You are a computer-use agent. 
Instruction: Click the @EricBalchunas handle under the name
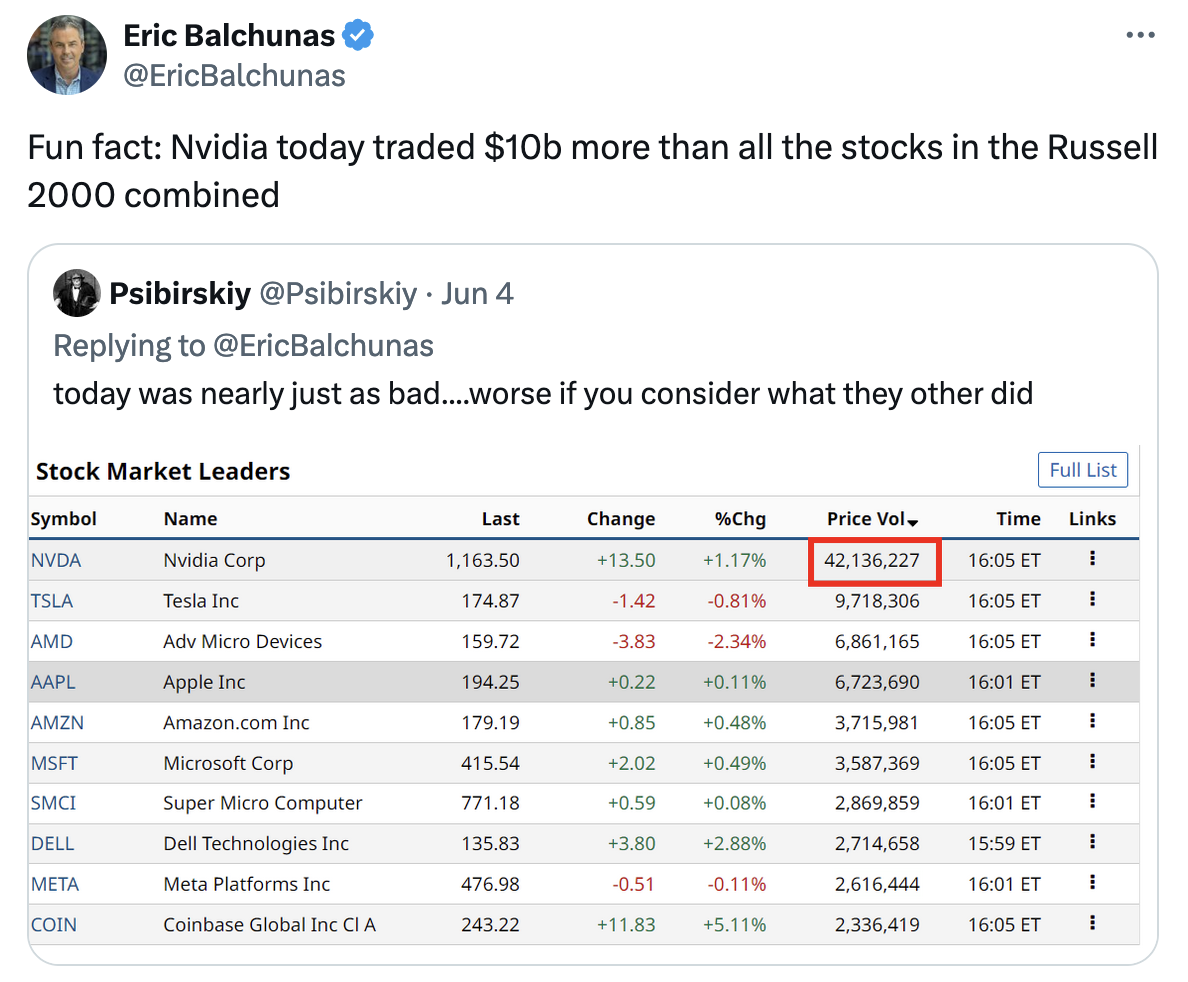click(234, 76)
